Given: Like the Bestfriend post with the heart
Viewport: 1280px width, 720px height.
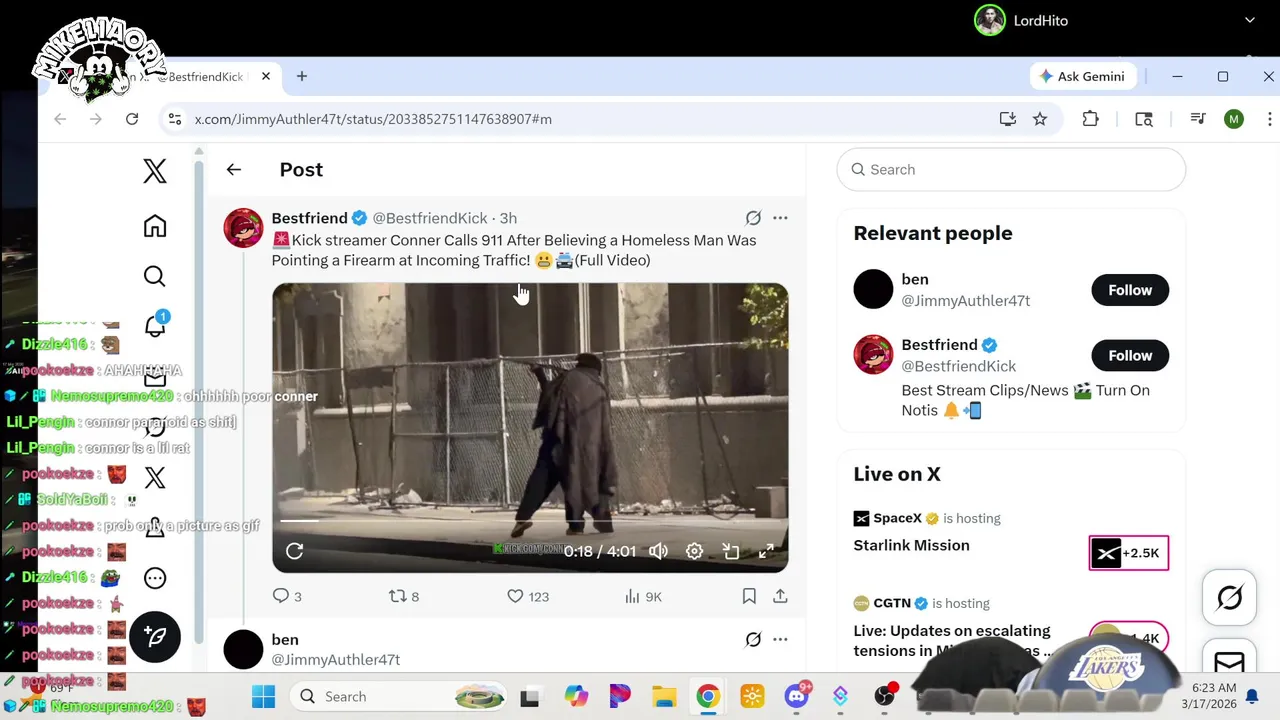Looking at the screenshot, I should (x=515, y=596).
